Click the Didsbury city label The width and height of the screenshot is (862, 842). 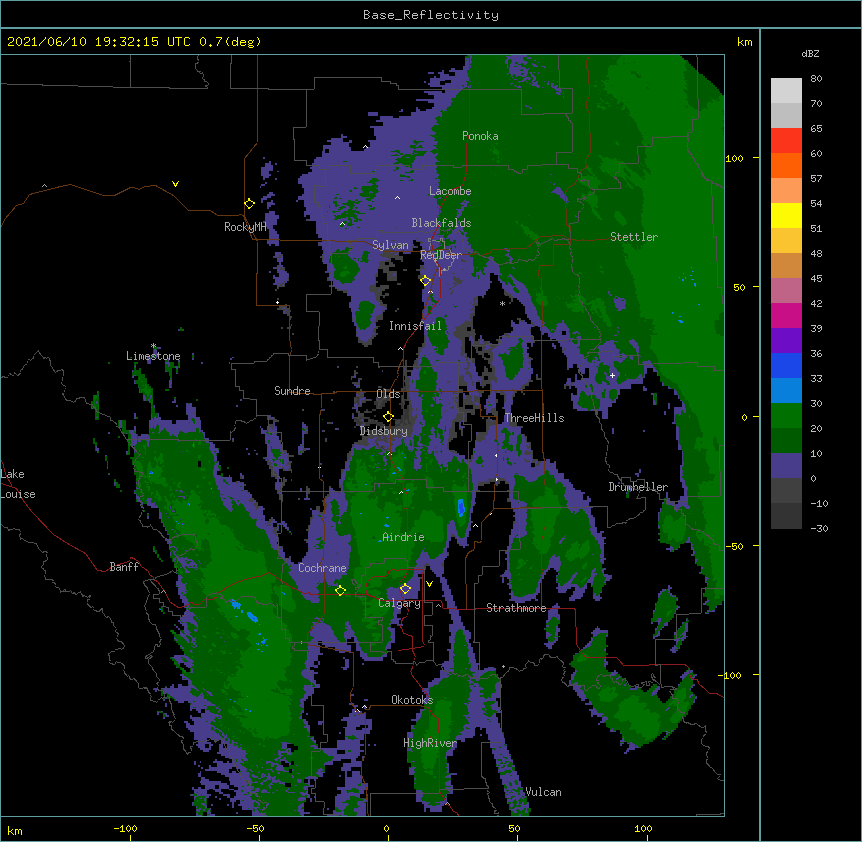coord(384,431)
